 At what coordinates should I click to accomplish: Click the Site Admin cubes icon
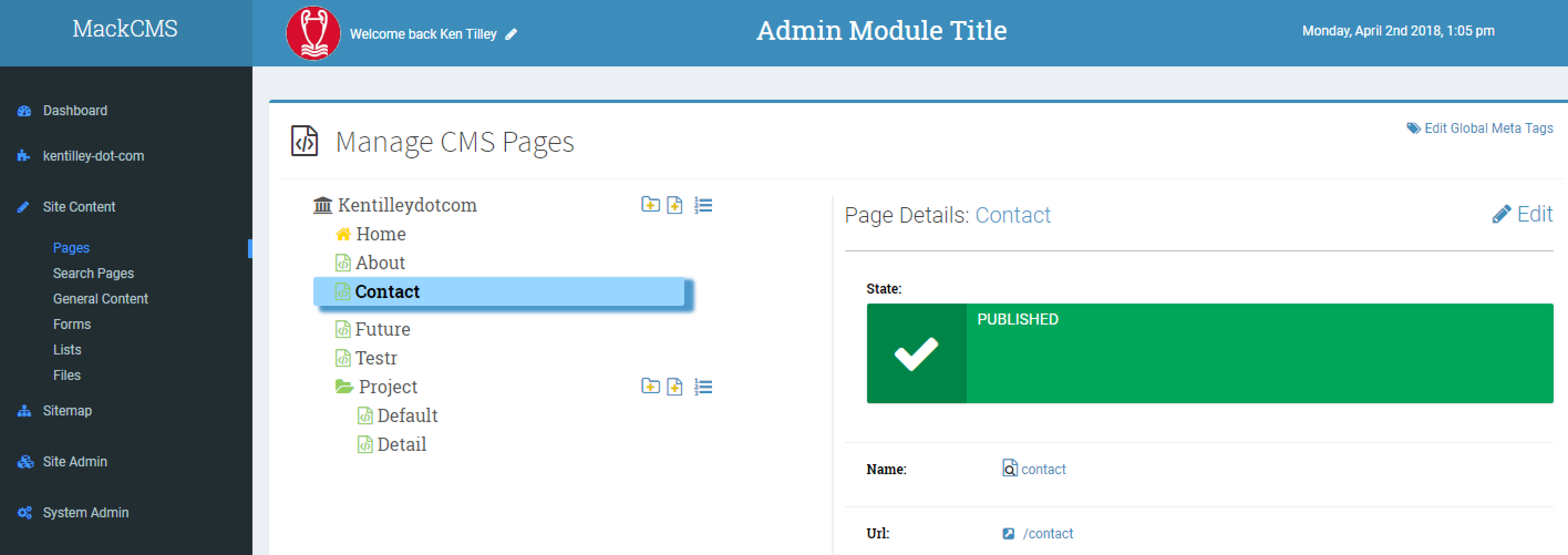pyautogui.click(x=25, y=462)
